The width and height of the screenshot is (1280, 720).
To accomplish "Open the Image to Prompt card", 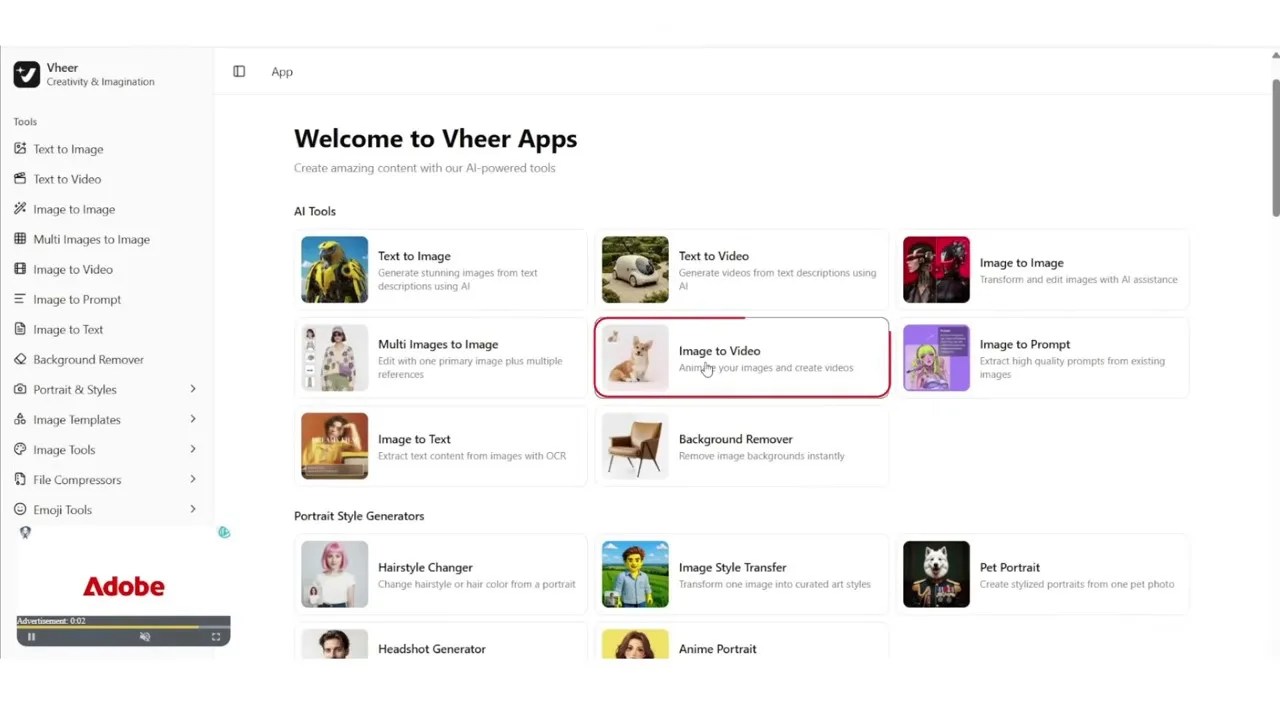I will pyautogui.click(x=1043, y=358).
